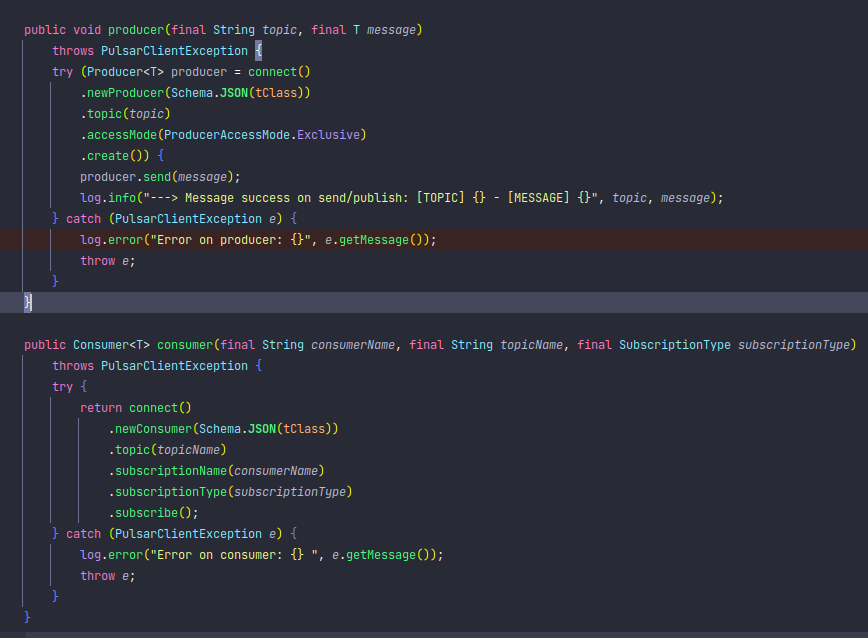The image size is (868, 638).
Task: Click '.topic(topicName)' call
Action: click(167, 450)
